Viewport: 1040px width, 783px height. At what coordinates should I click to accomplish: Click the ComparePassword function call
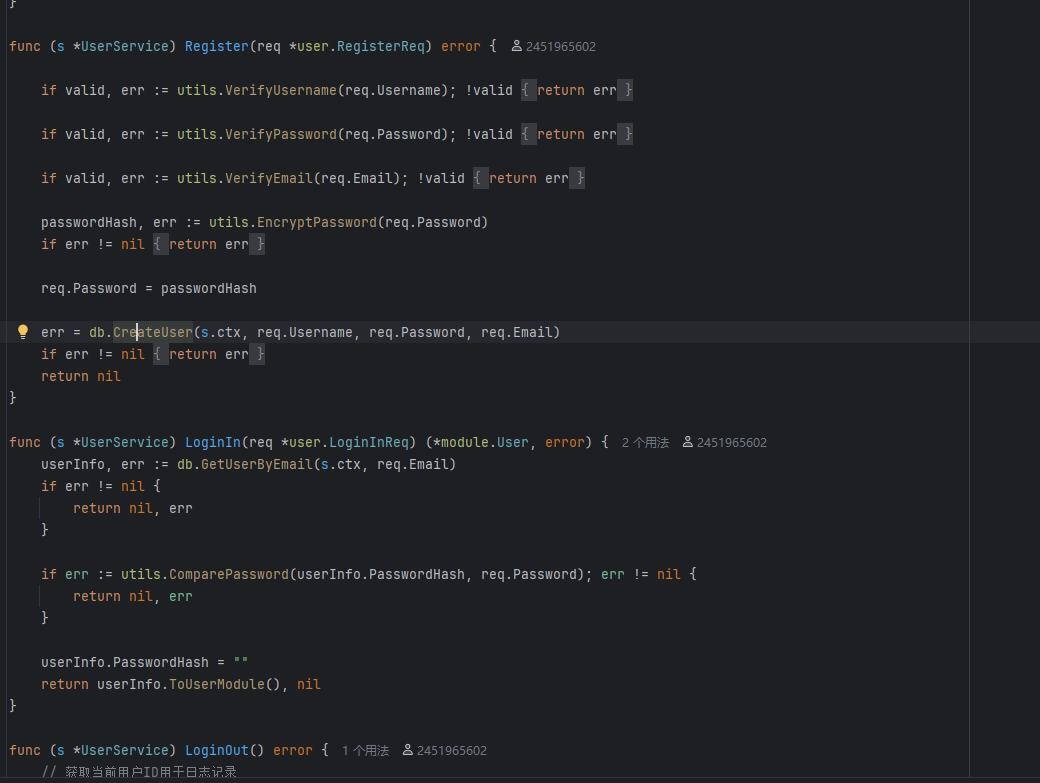[x=229, y=574]
